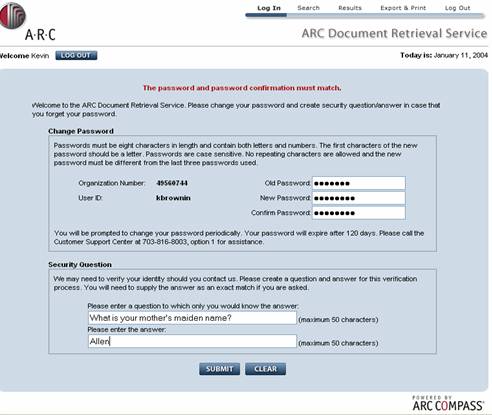
Task: Edit the security question text field
Action: click(192, 318)
